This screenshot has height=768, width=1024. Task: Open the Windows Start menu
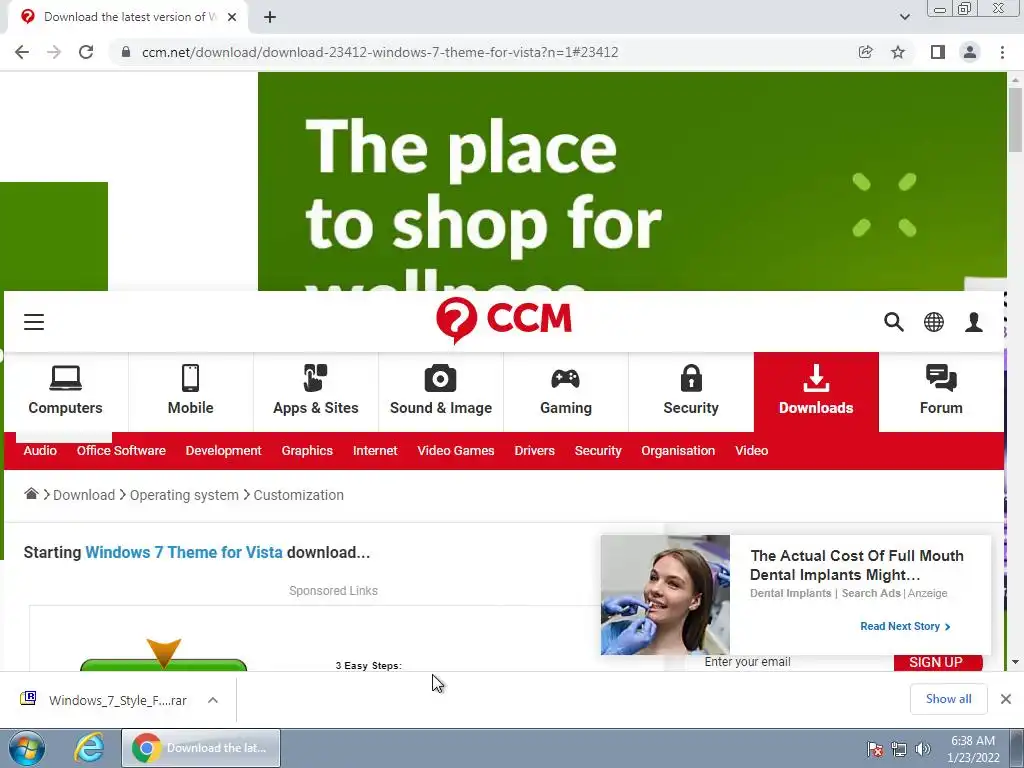coord(27,748)
